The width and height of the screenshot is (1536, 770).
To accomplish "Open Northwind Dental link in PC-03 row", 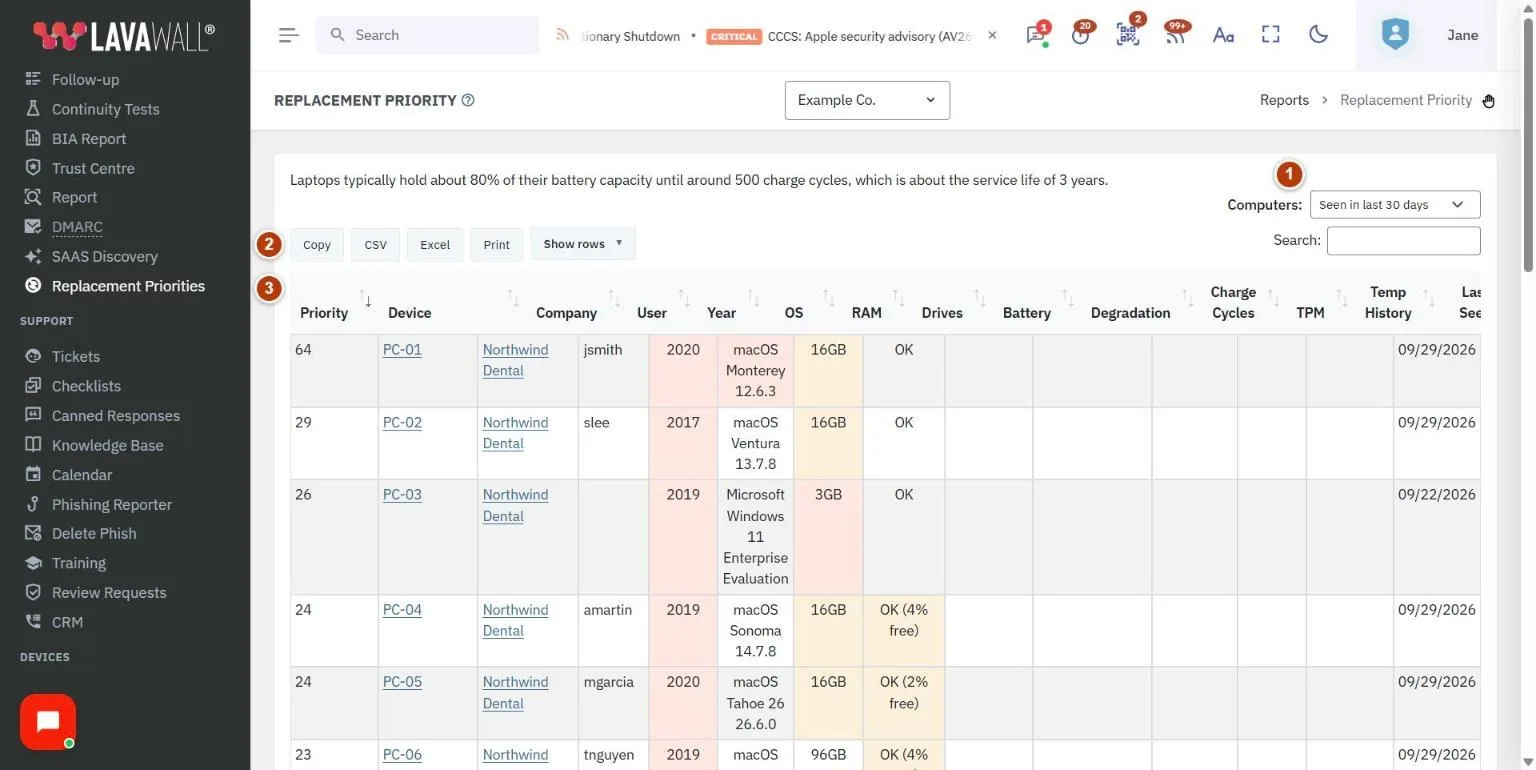I will click(515, 505).
